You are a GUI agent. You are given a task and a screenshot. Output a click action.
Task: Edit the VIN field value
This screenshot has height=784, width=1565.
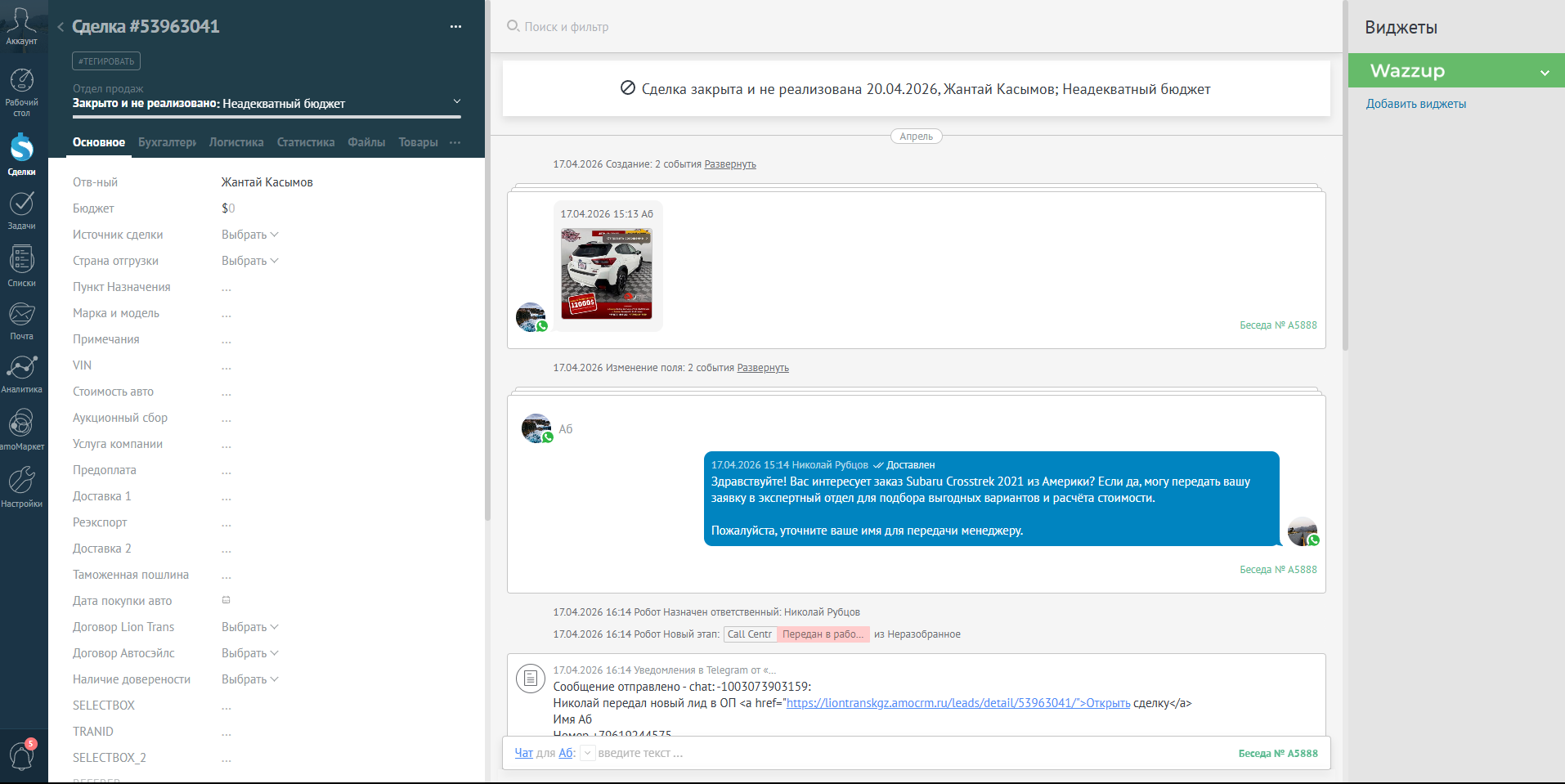coord(226,365)
